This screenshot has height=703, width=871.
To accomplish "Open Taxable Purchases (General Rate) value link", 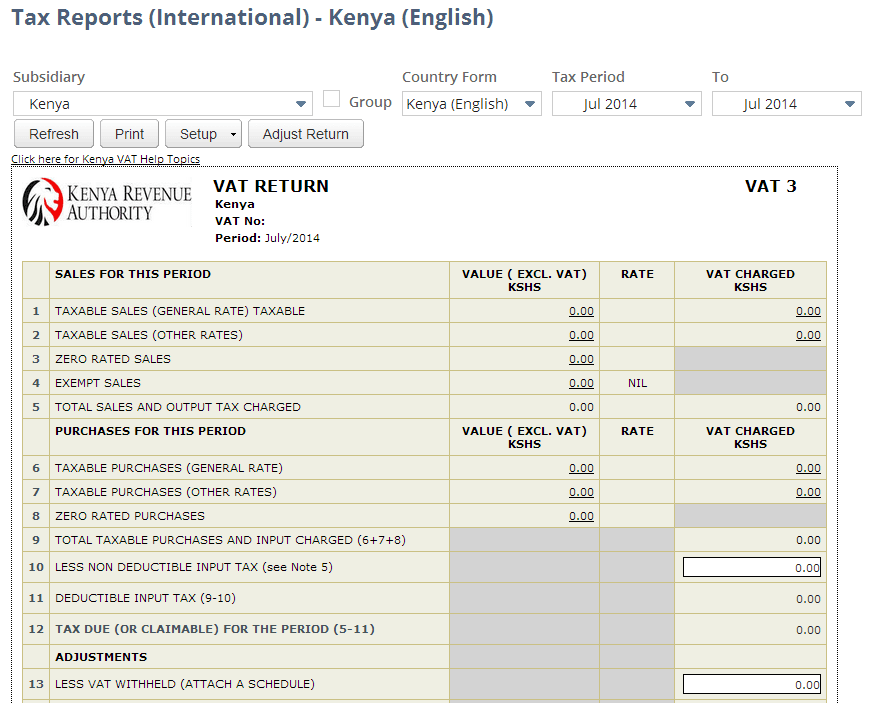I will 581,467.
